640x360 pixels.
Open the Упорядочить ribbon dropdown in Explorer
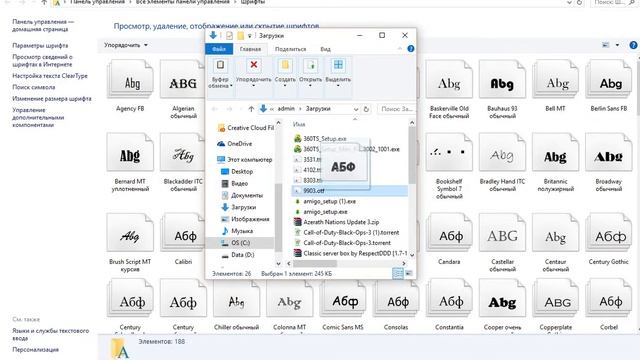253,73
